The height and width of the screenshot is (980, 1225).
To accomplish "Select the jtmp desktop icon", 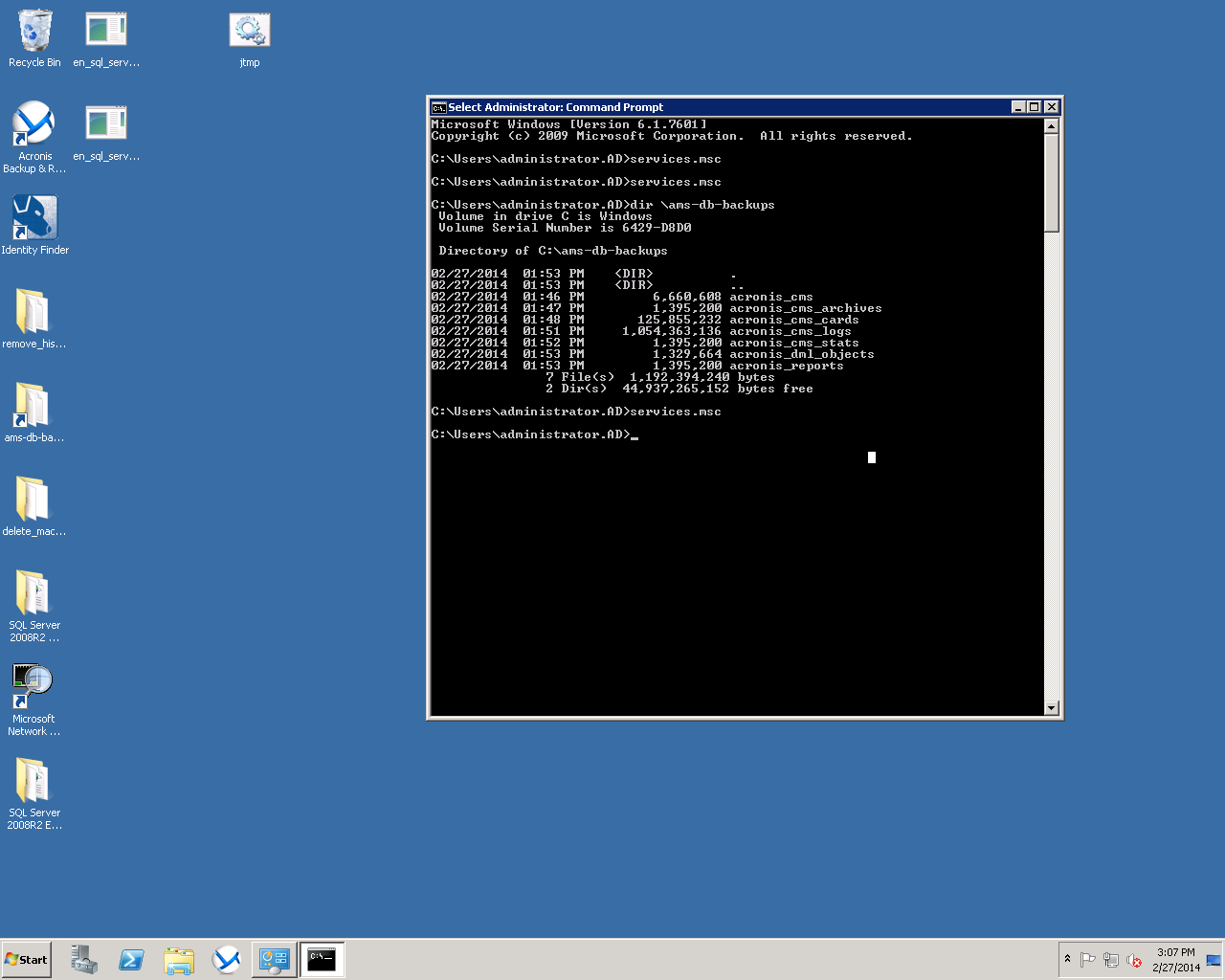I will (x=250, y=39).
